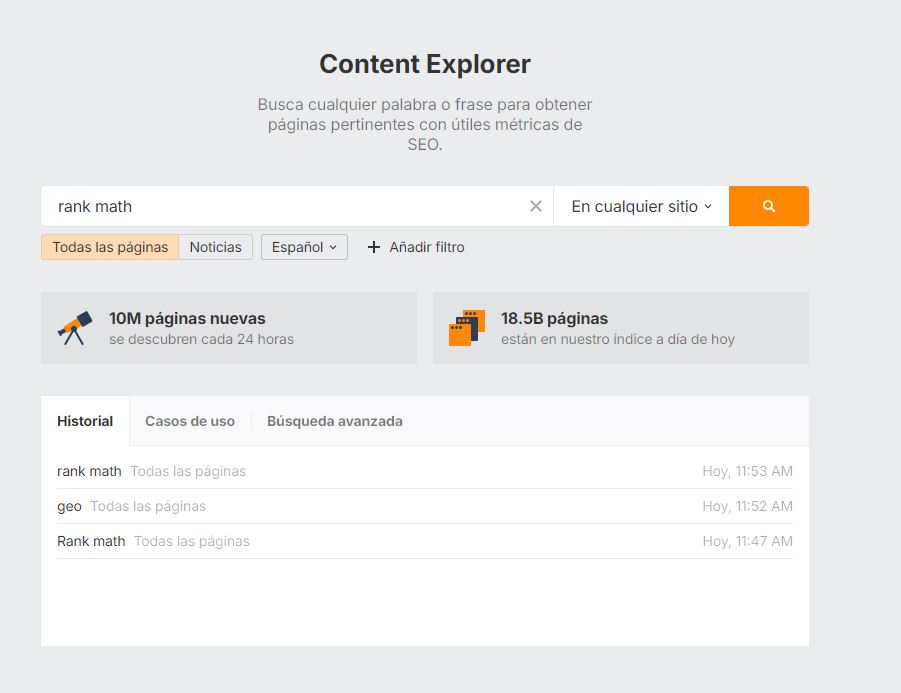This screenshot has height=693, width=901.
Task: Rerun the geo search from history
Action: 69,506
